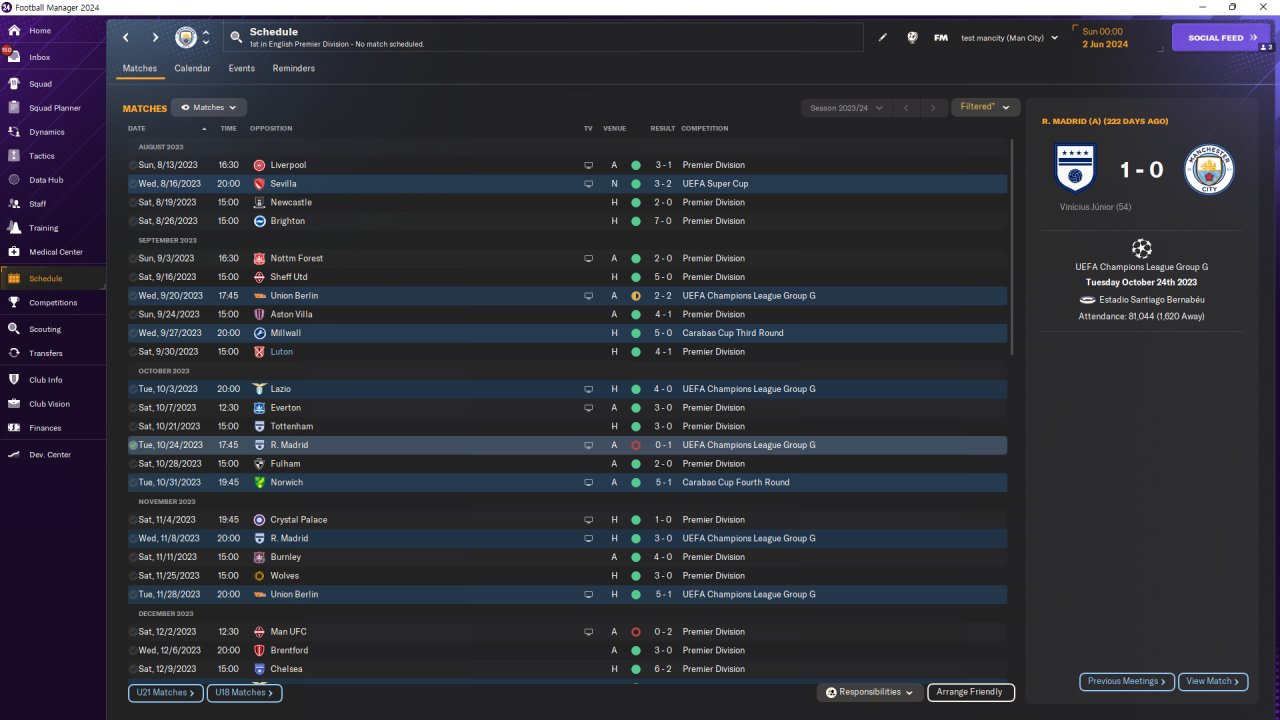The width and height of the screenshot is (1280, 720).
Task: Go to the Transfers screen
Action: [46, 353]
